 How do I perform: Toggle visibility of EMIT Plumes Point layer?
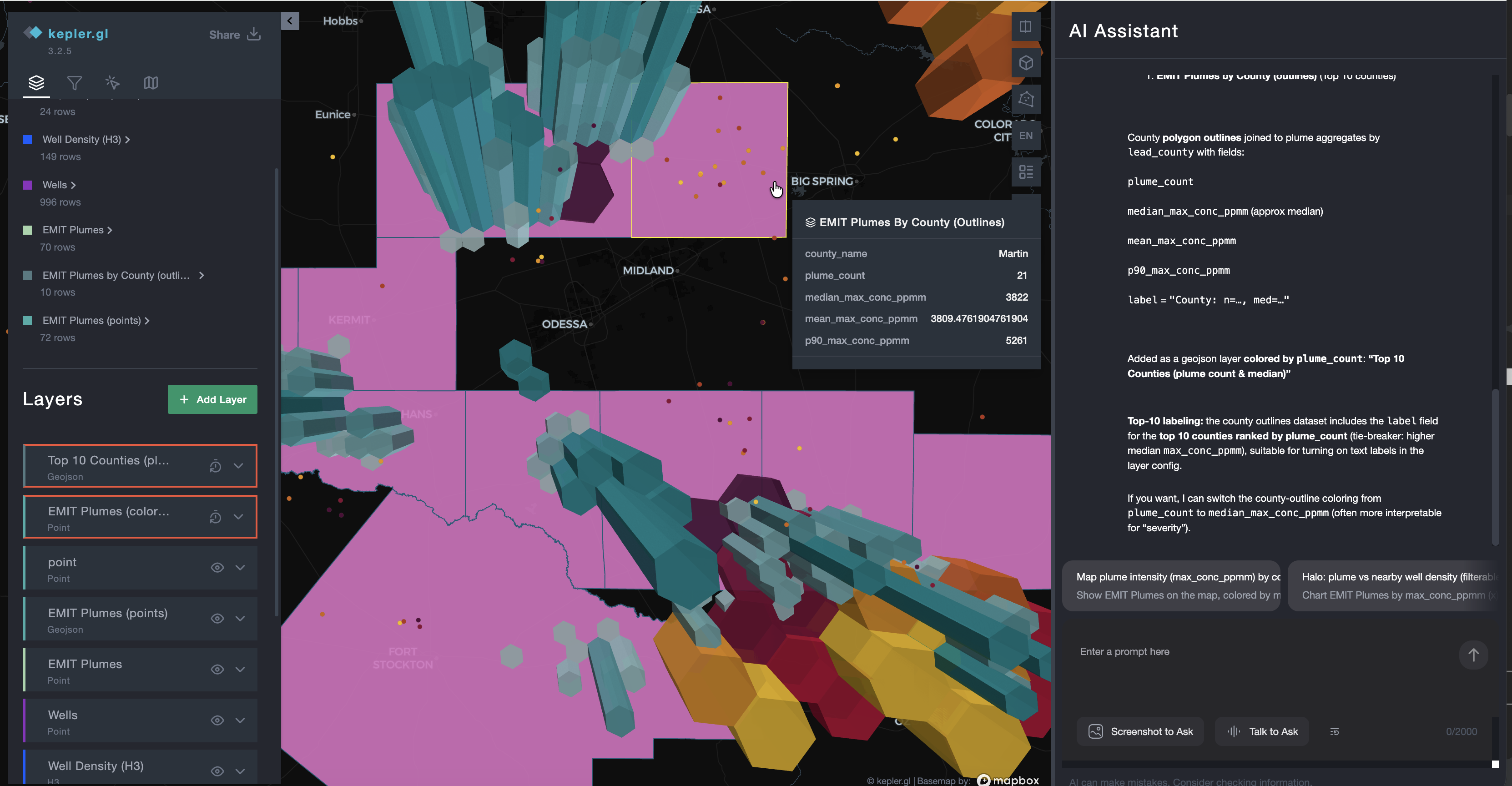217,670
